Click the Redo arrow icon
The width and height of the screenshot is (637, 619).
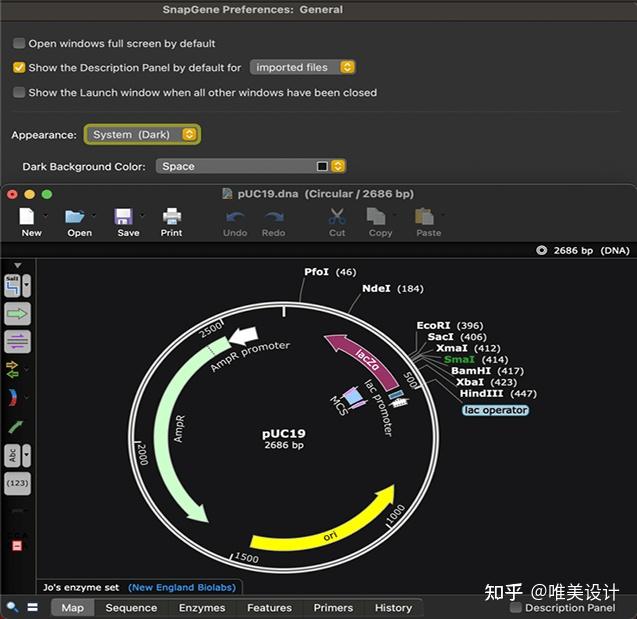(x=274, y=217)
